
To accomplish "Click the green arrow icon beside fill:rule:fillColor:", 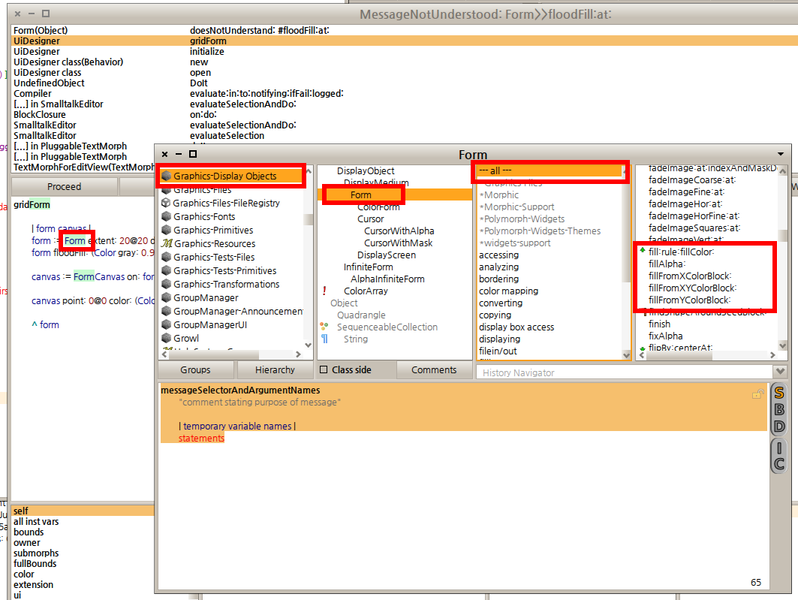I will click(642, 250).
